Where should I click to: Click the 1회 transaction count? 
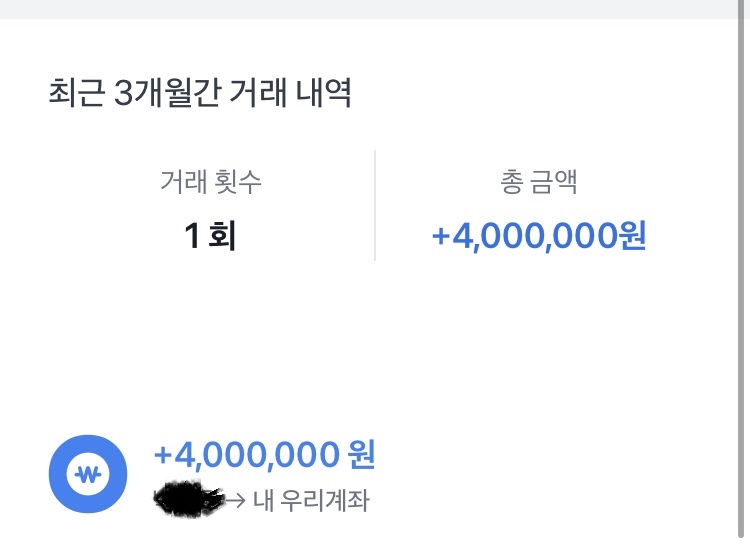[210, 237]
